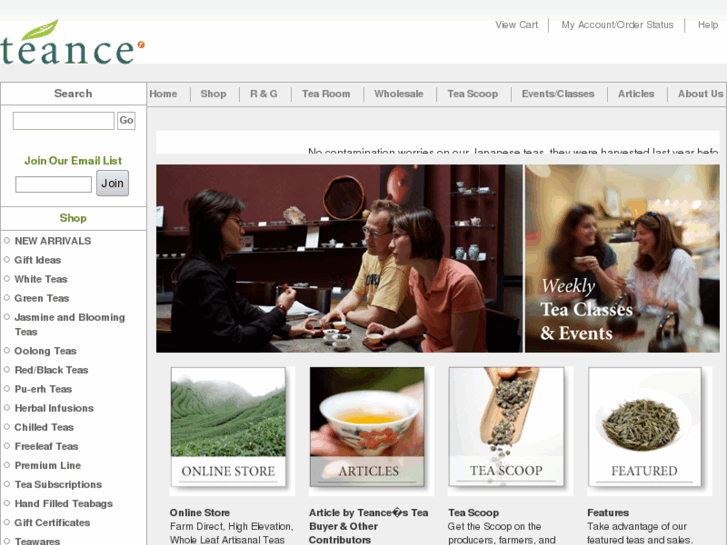The height and width of the screenshot is (545, 727).
Task: Open the R & G menu item
Action: 263,94
